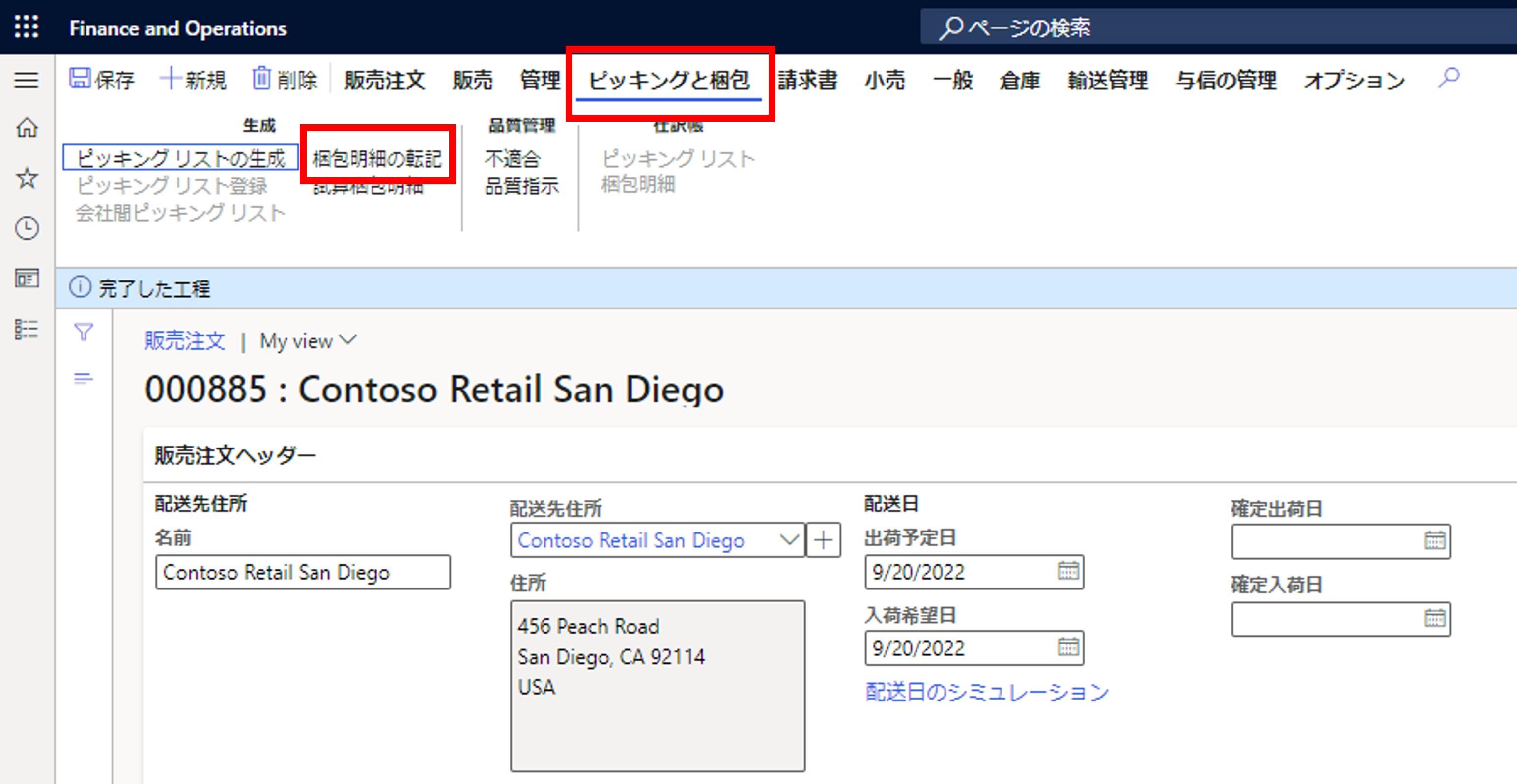Open the 販売 tab
This screenshot has width=1517, height=784.
pyautogui.click(x=472, y=80)
